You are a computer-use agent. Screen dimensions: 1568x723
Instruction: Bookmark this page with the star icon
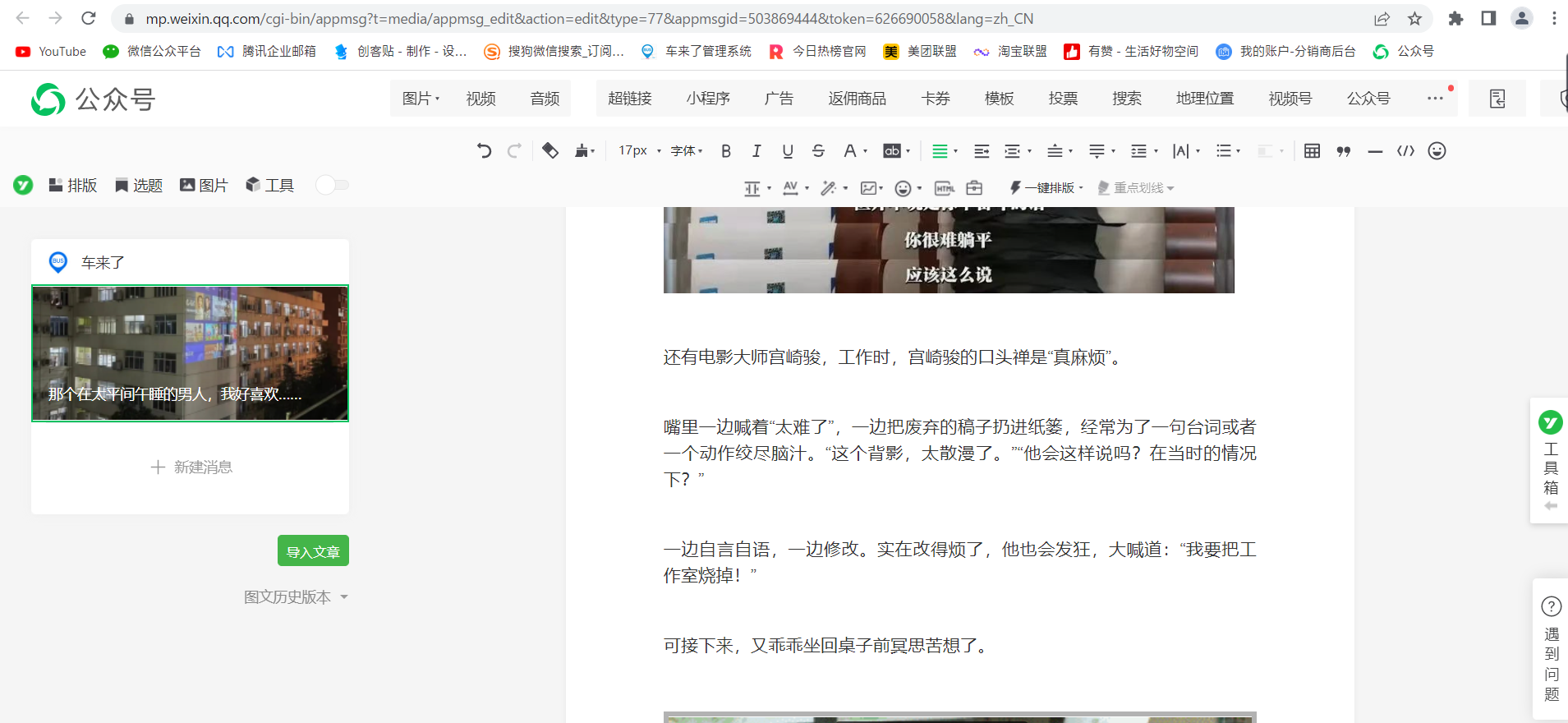point(1414,18)
